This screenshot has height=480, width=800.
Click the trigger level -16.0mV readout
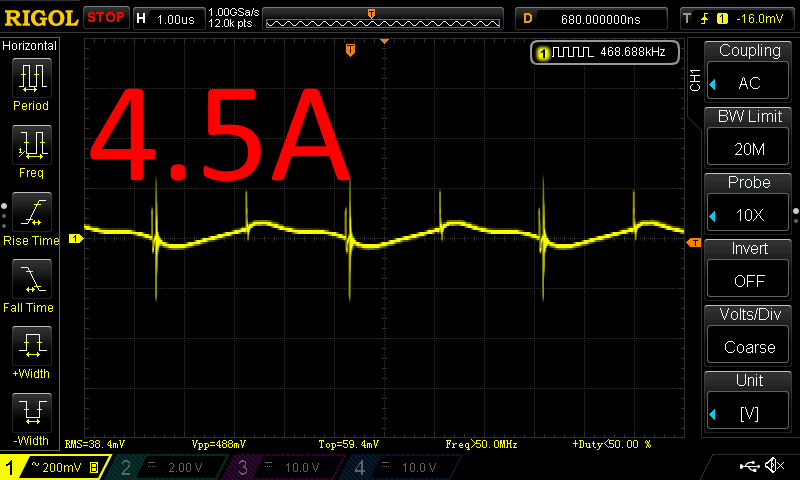pos(760,19)
